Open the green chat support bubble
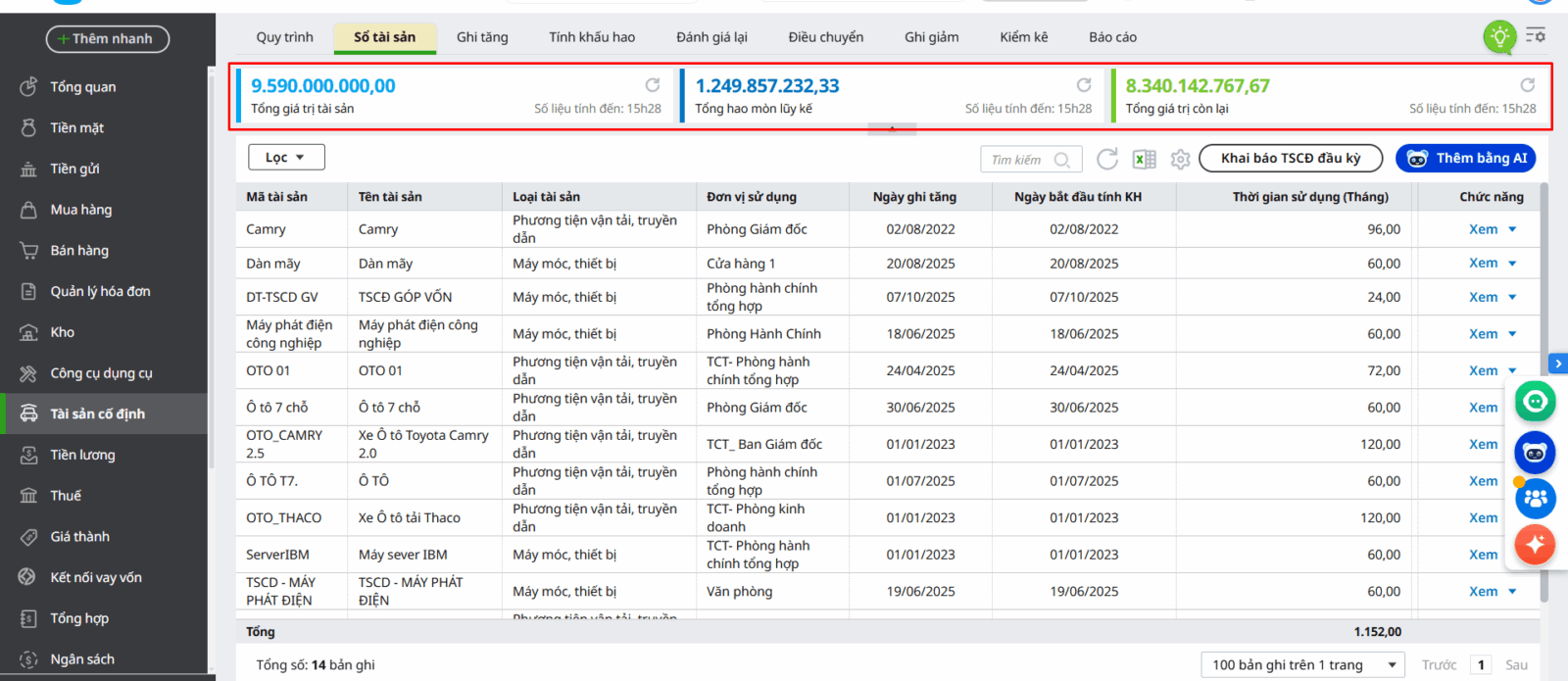This screenshot has width=1568, height=681. (1535, 401)
